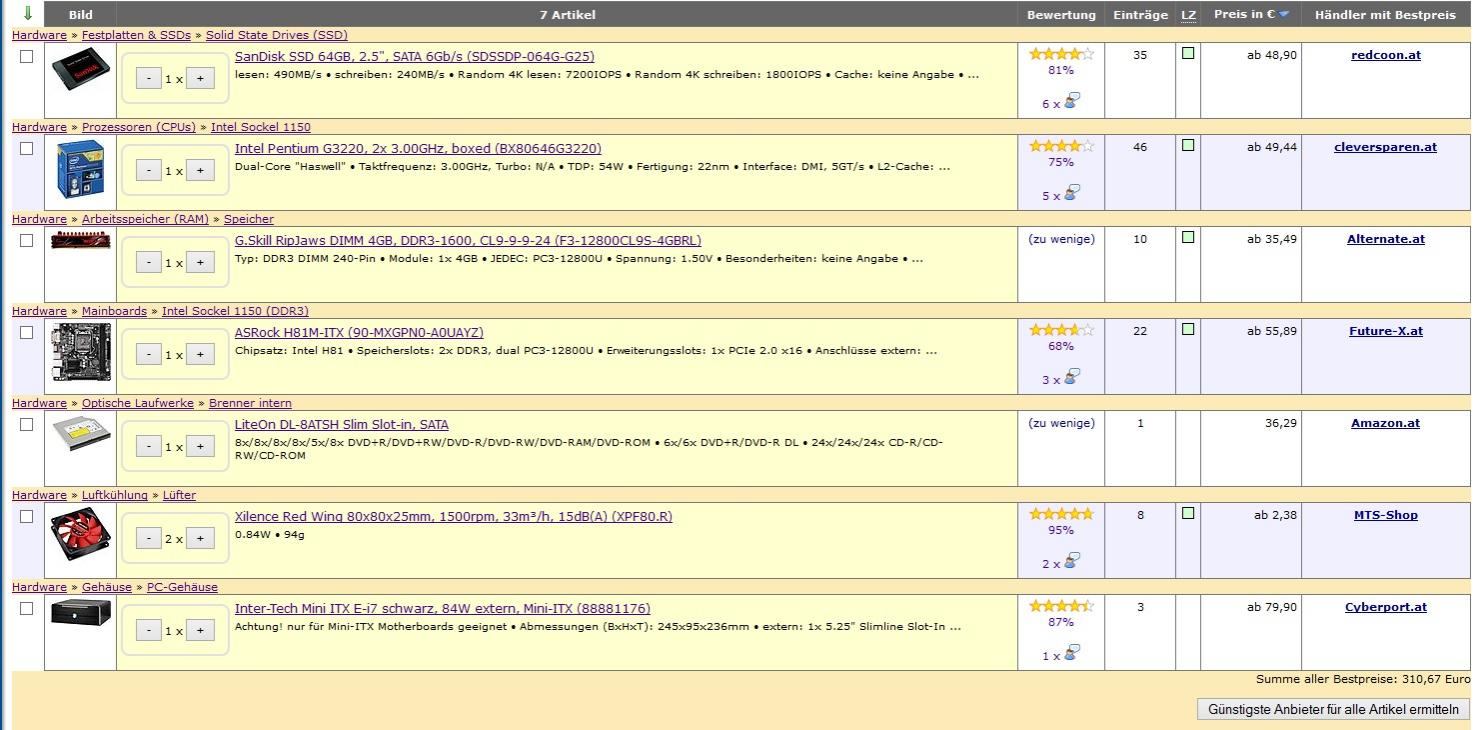This screenshot has height=730, width=1479.
Task: View the Inter-Tech case image
Action: tap(80, 612)
